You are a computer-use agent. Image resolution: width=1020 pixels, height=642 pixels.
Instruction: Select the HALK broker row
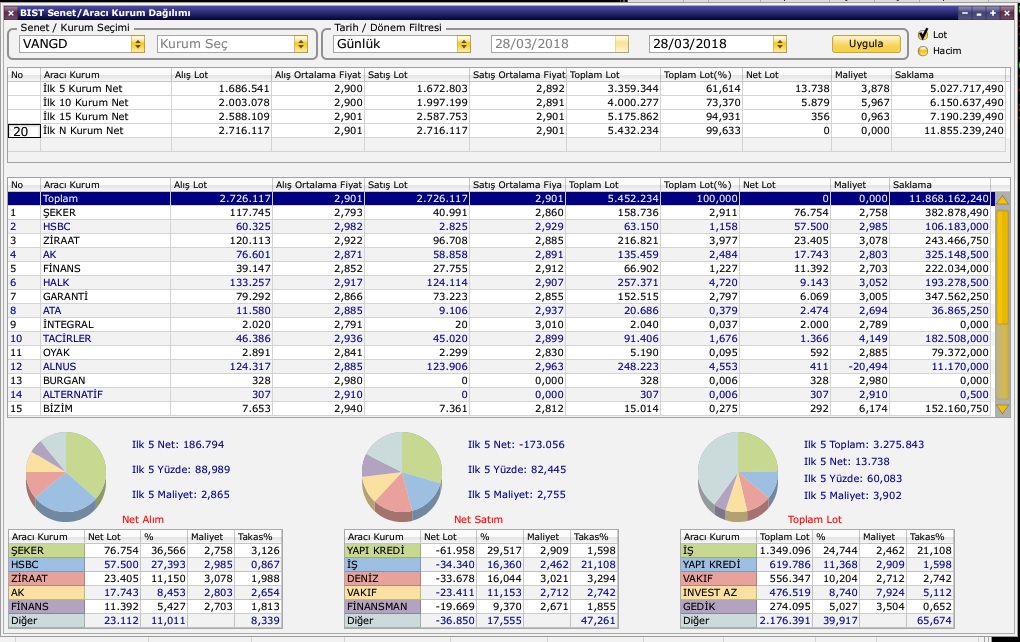tap(500, 282)
